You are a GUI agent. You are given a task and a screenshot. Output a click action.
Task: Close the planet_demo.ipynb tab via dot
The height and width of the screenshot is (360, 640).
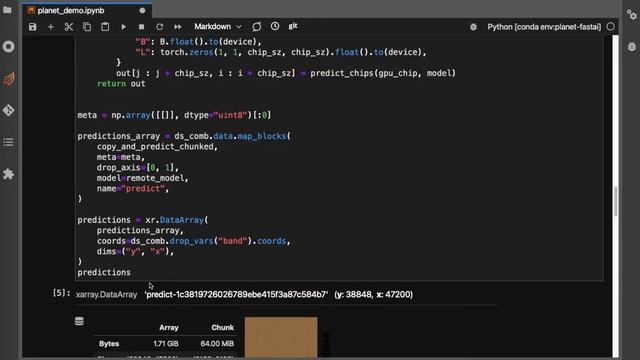(x=142, y=11)
